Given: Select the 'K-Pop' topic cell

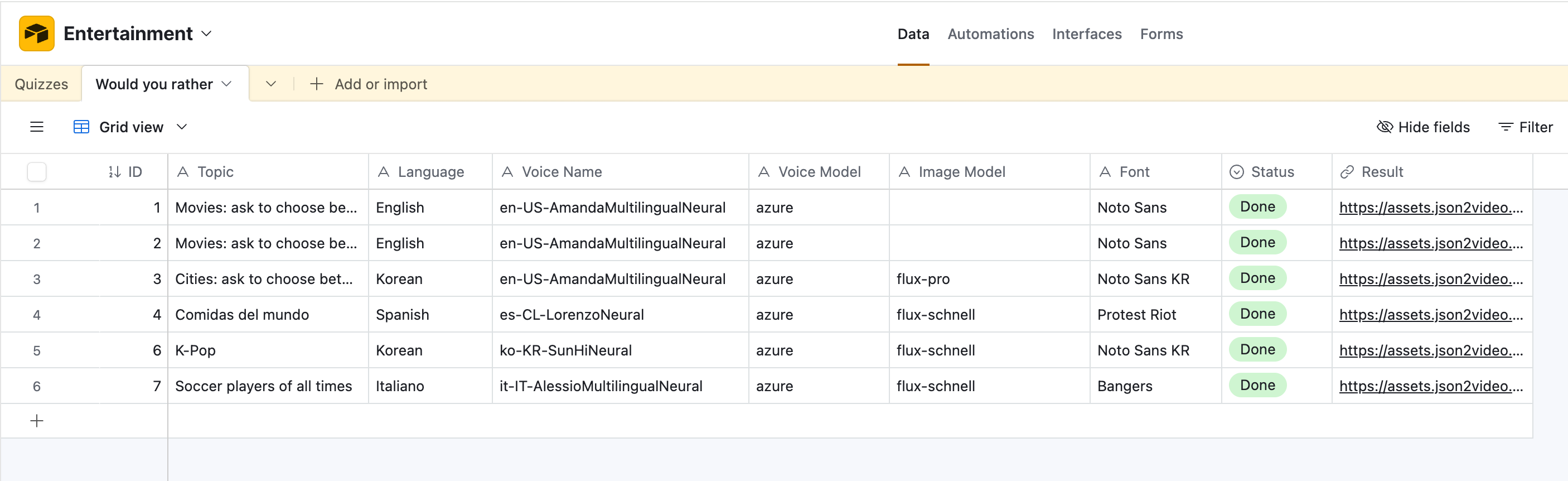Looking at the screenshot, I should coord(268,350).
